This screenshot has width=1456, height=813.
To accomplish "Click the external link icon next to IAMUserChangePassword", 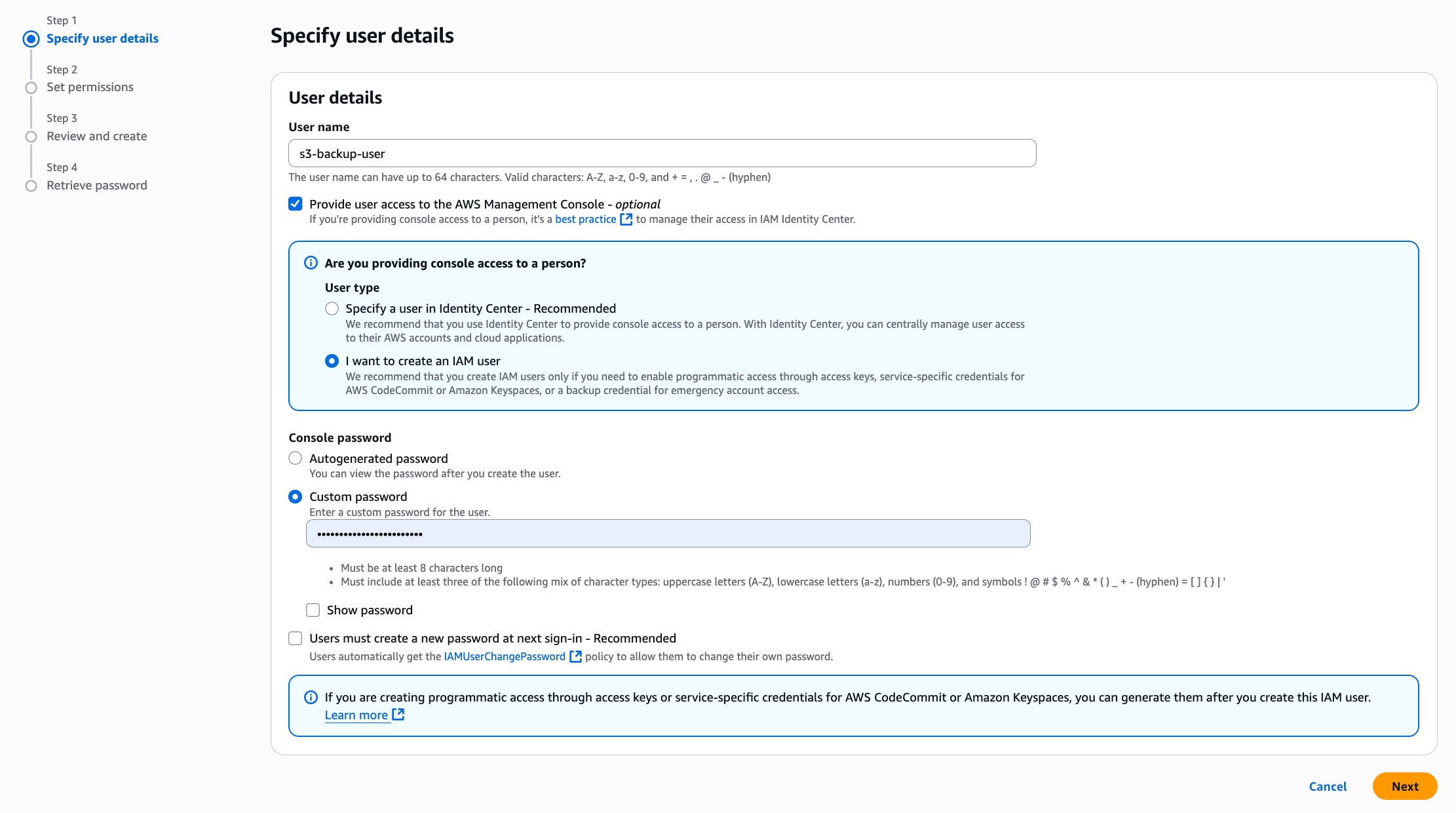I will pos(575,656).
